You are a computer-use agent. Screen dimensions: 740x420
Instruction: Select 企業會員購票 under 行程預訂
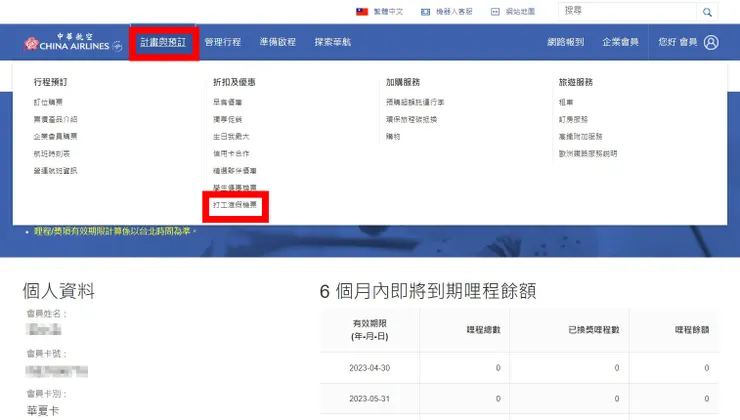55,136
